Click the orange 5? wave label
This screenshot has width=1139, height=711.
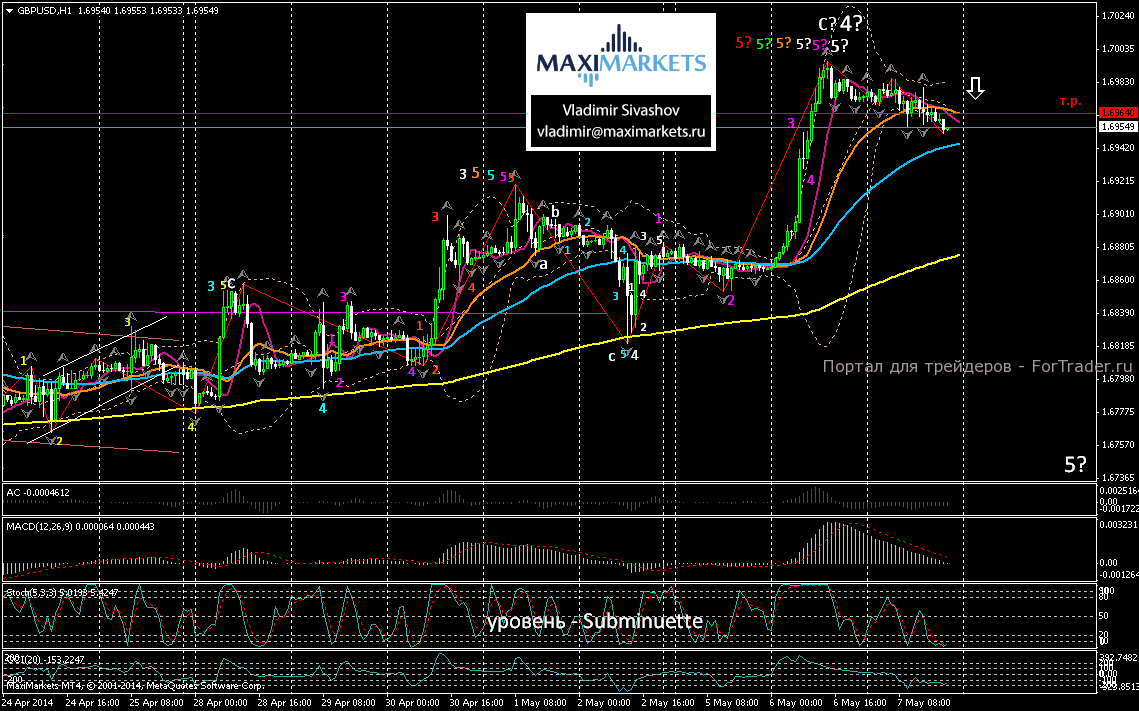pos(783,43)
